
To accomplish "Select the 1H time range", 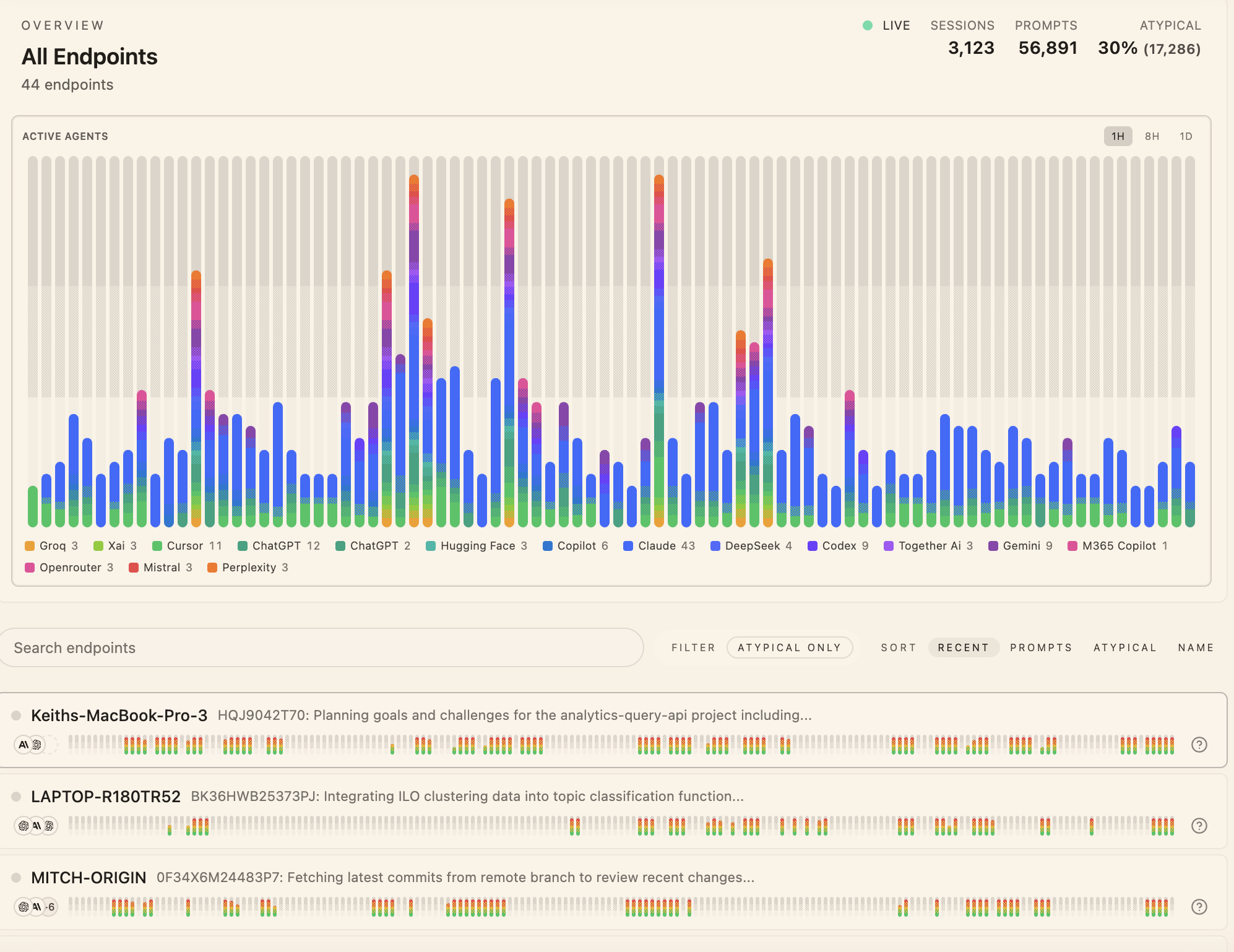I will click(x=1118, y=136).
